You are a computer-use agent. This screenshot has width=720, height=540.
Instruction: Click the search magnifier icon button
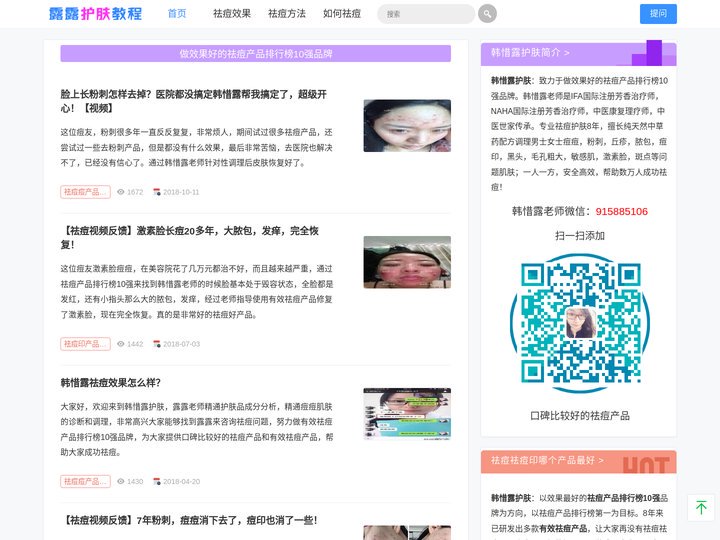487,14
